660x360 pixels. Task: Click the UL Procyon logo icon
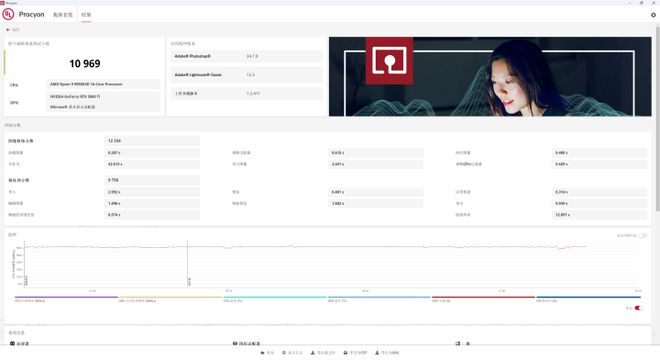coord(8,14)
